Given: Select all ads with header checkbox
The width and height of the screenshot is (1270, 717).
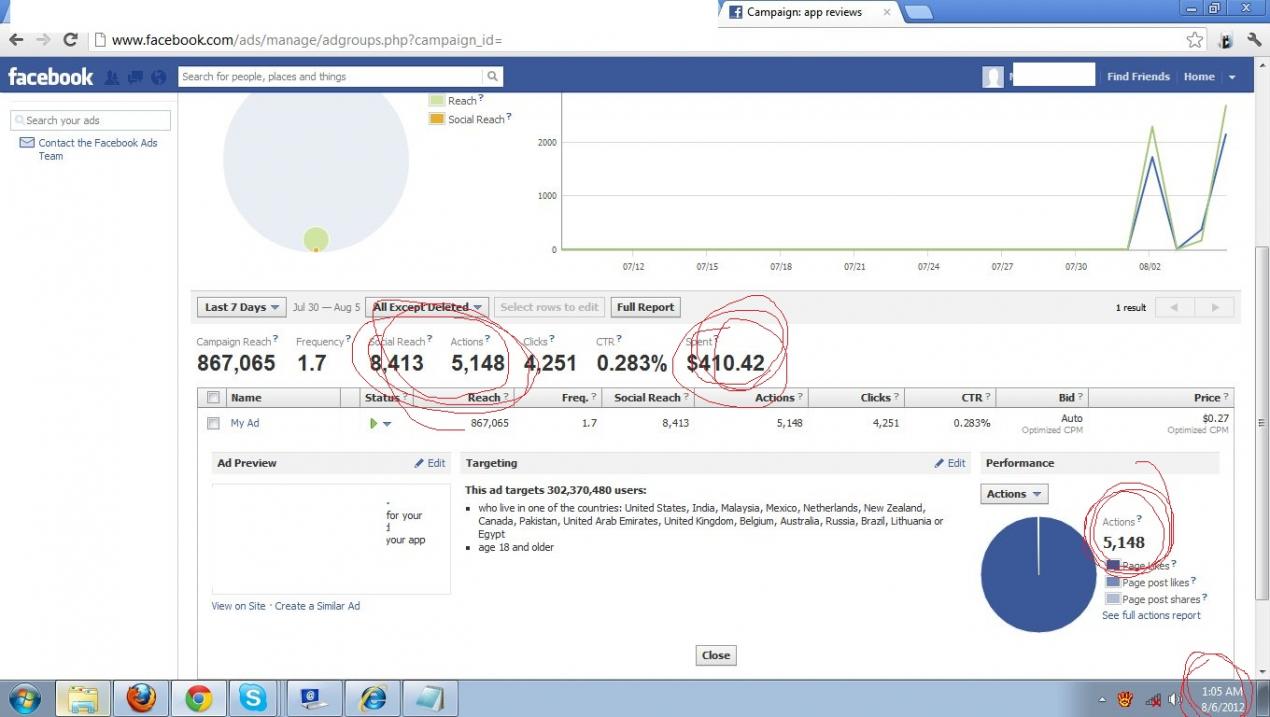Looking at the screenshot, I should (x=213, y=397).
